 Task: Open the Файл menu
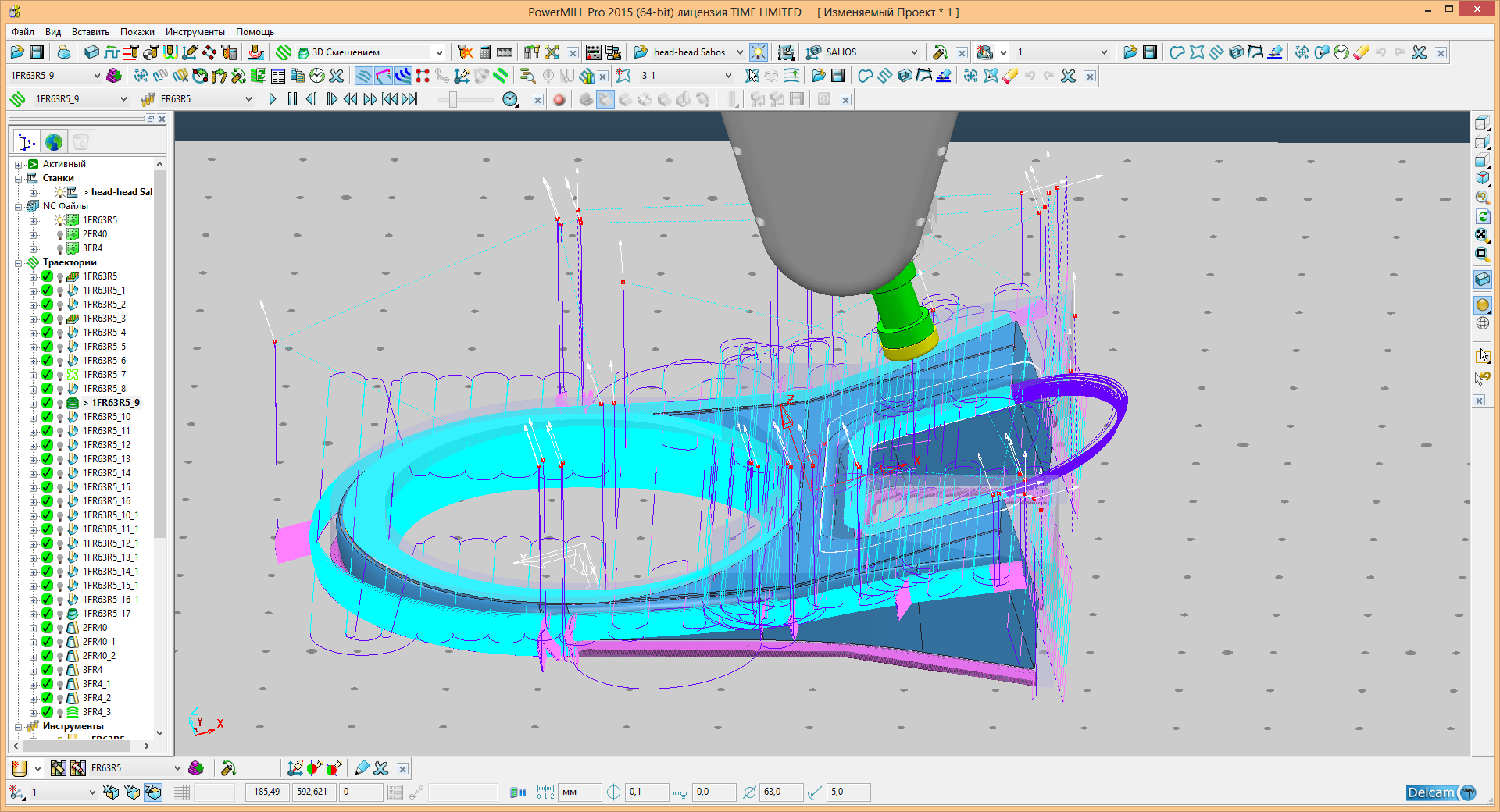click(x=23, y=32)
